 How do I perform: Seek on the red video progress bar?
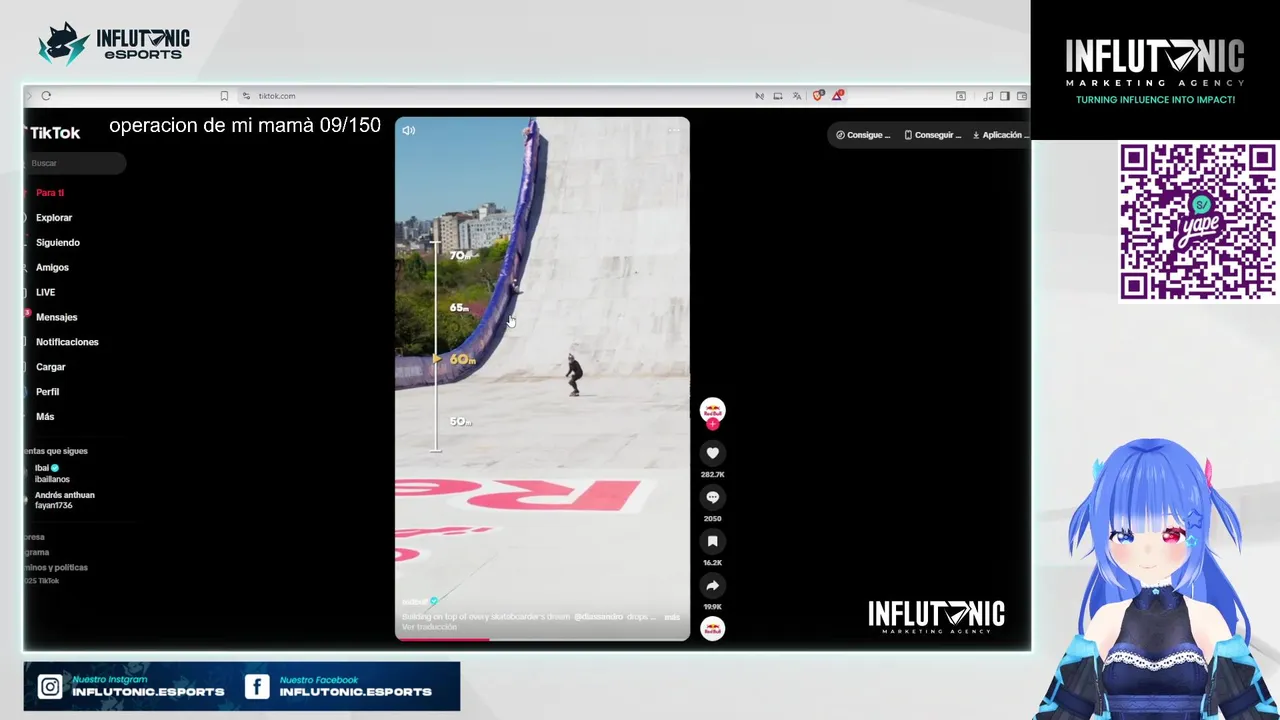542,638
